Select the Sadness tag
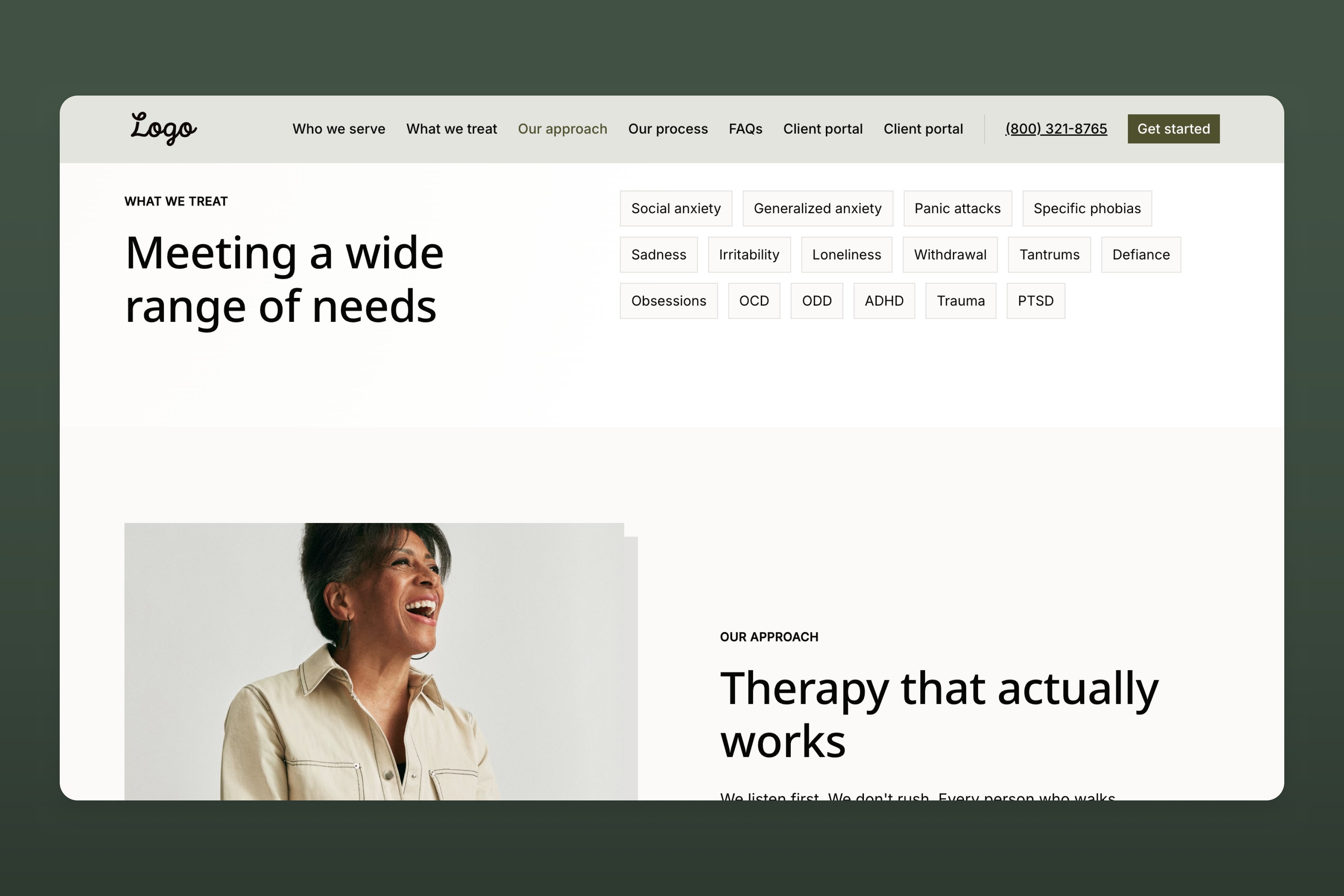Image resolution: width=1344 pixels, height=896 pixels. 658,255
